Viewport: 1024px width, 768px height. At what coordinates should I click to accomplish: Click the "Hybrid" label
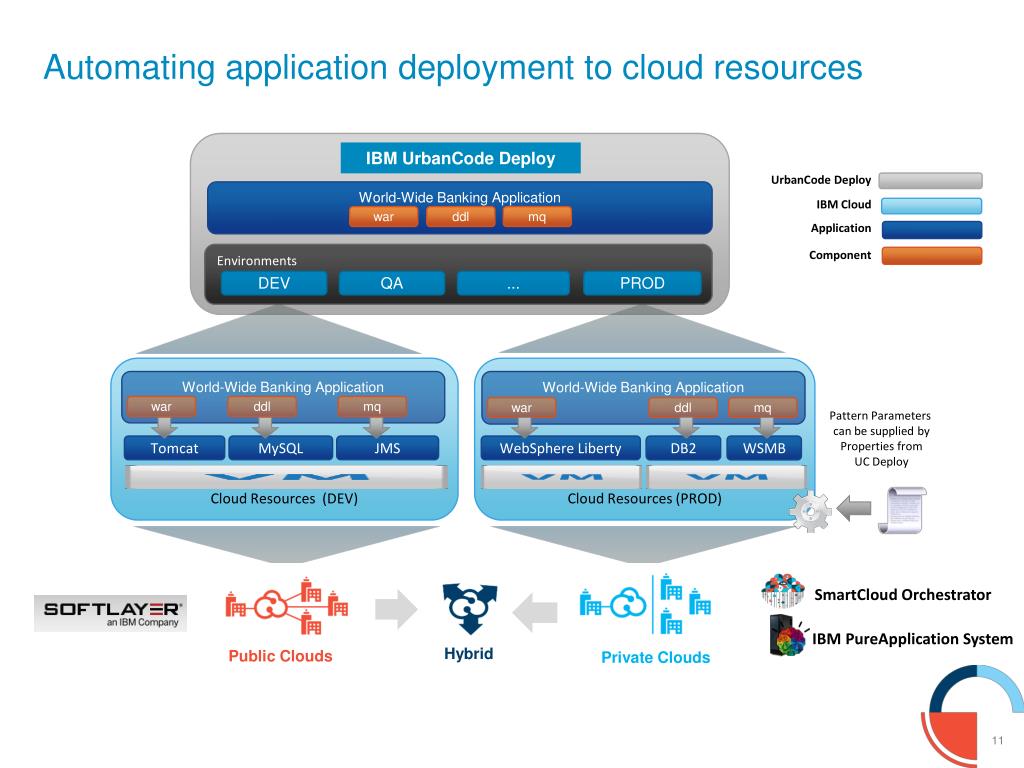tap(469, 654)
